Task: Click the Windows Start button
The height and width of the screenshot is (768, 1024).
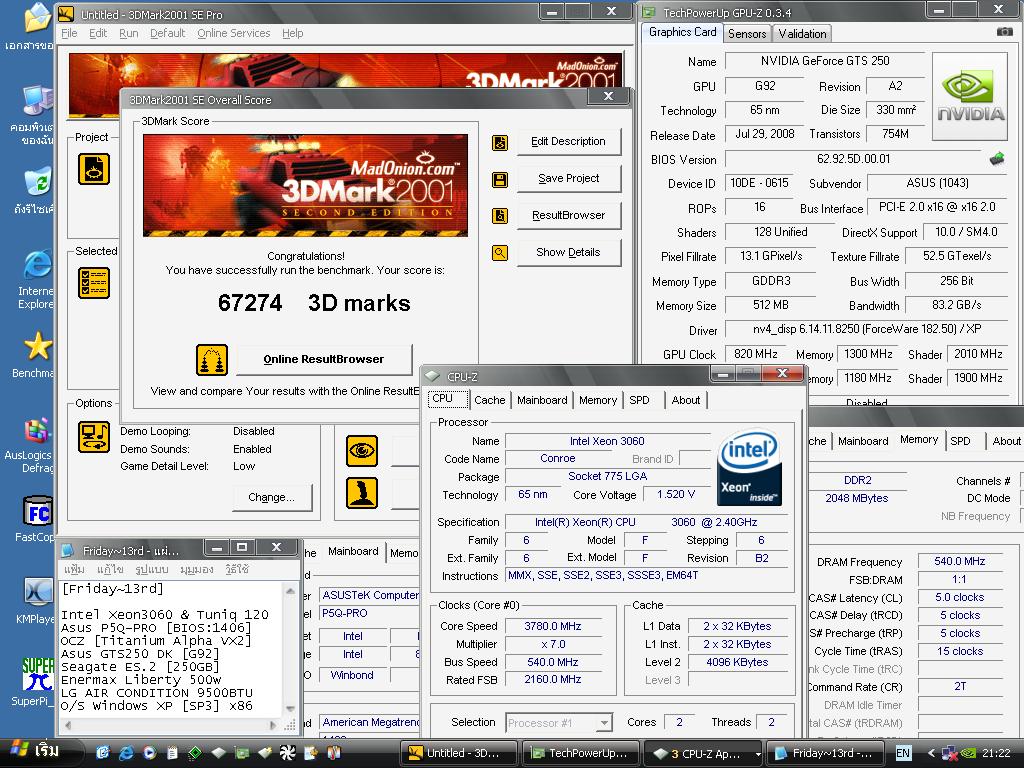Action: pos(40,753)
